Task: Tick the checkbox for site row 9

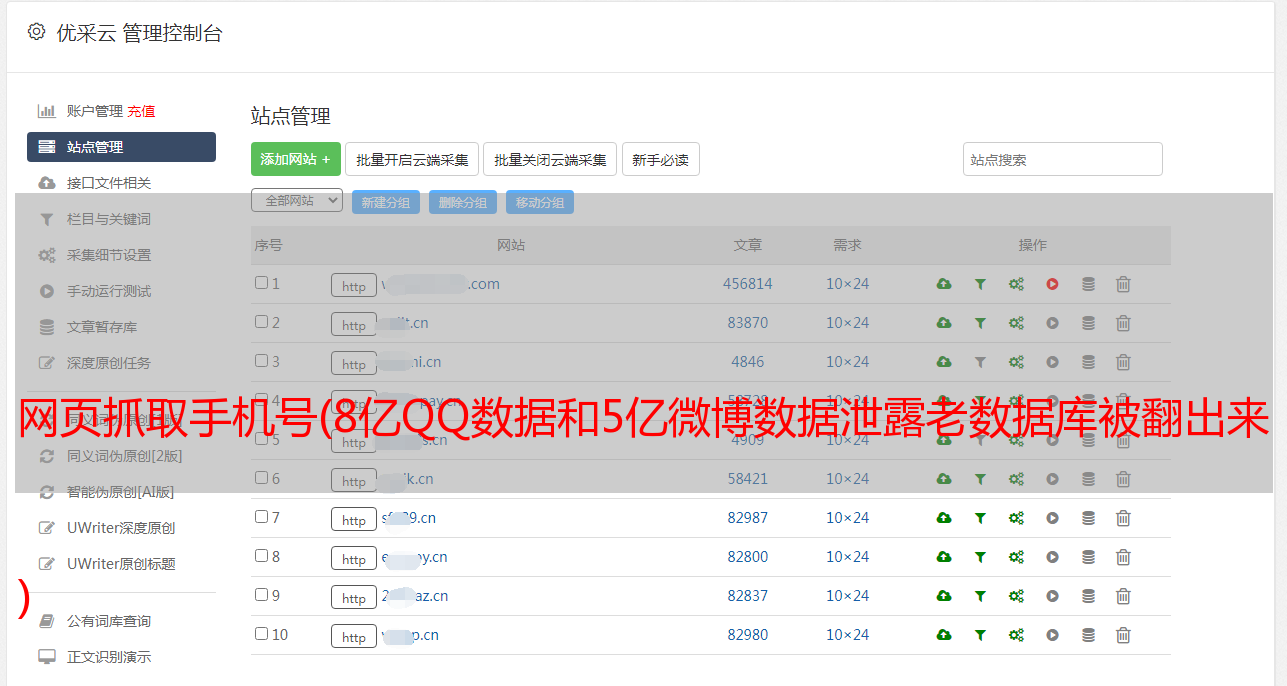Action: tap(261, 595)
